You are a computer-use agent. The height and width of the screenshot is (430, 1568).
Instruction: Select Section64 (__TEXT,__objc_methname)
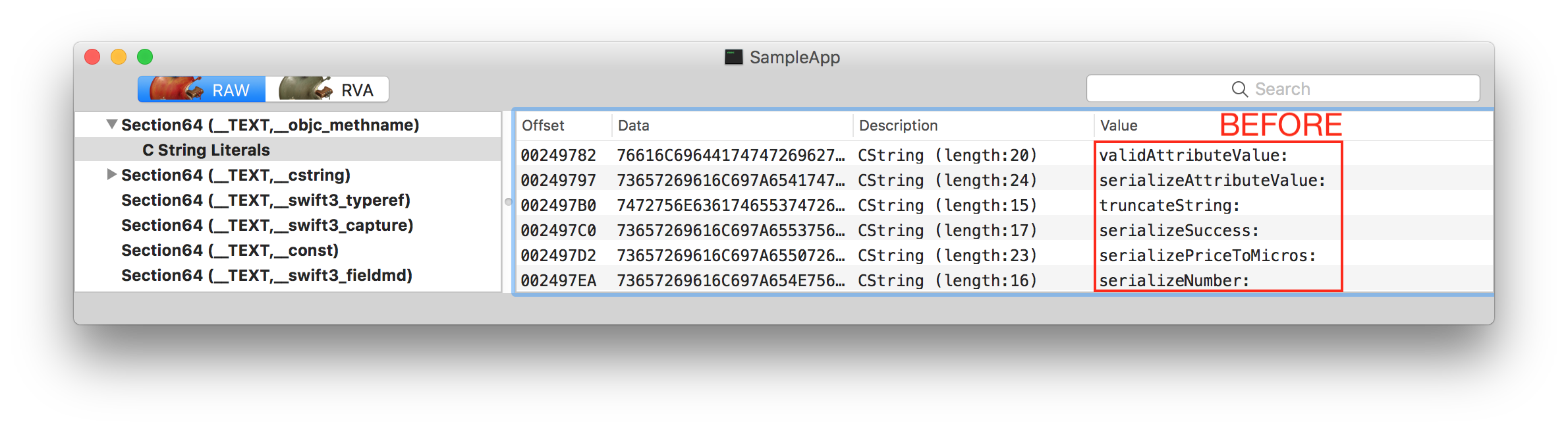coord(270,125)
